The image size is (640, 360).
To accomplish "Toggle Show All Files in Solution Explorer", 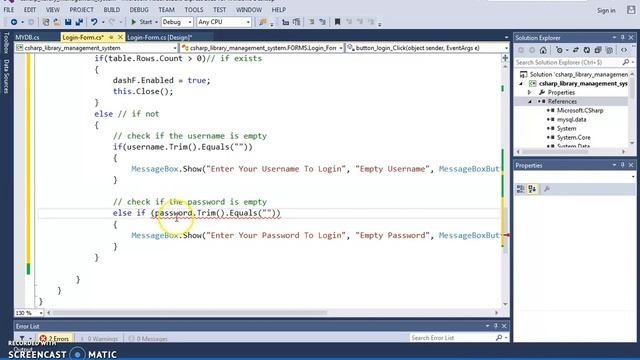I will point(609,50).
